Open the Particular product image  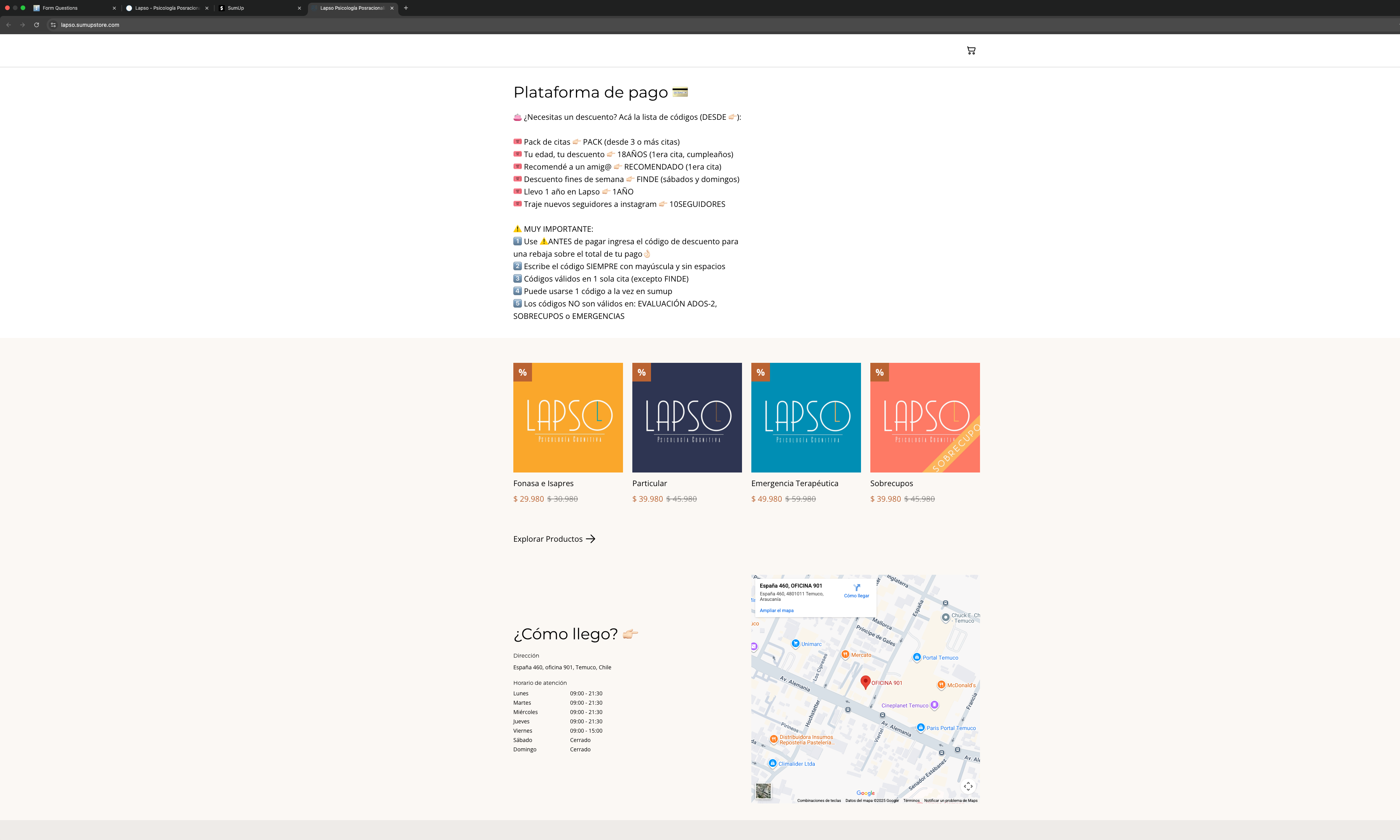click(686, 418)
